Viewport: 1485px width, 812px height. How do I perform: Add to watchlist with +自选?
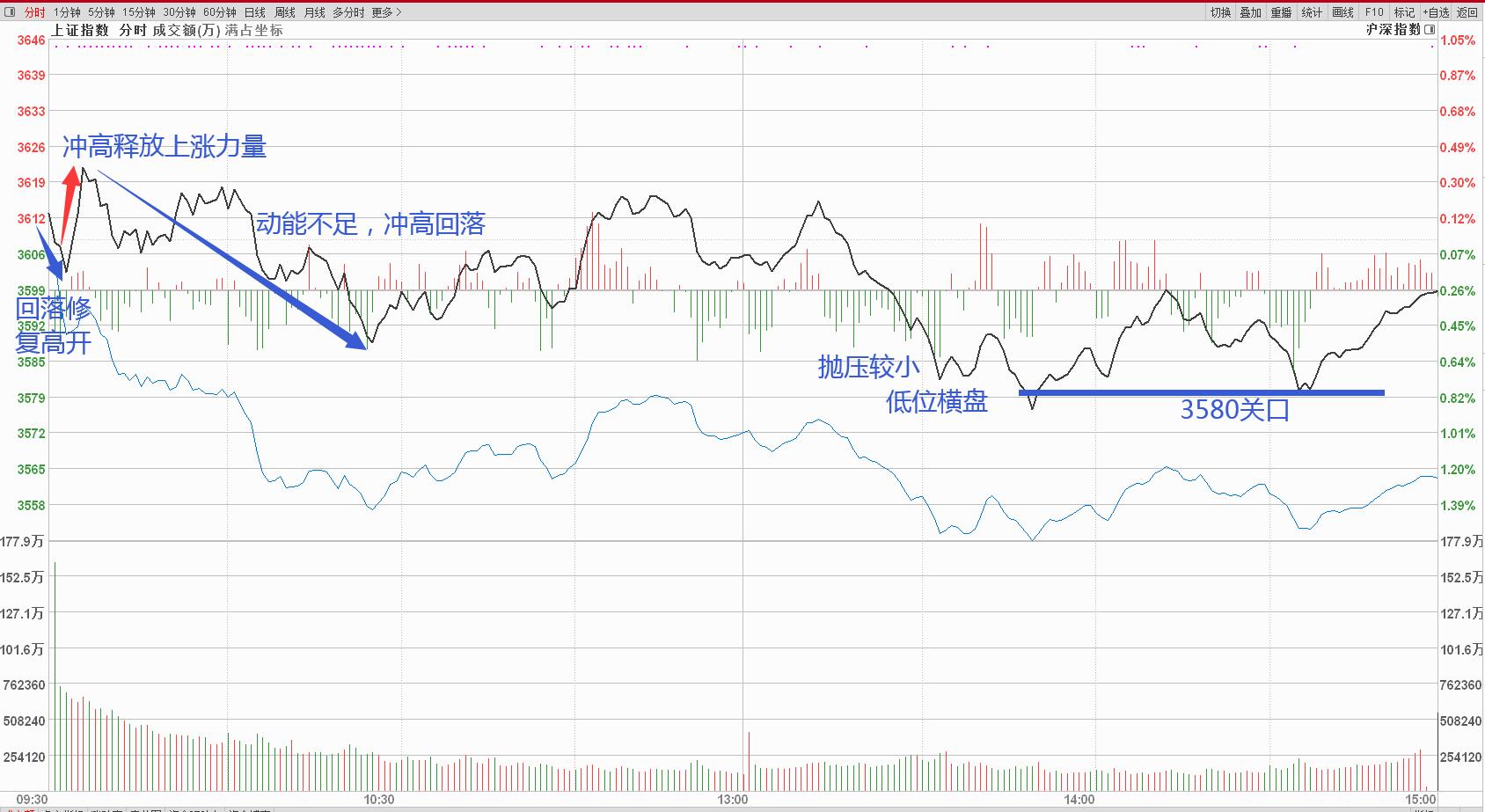[x=1435, y=12]
